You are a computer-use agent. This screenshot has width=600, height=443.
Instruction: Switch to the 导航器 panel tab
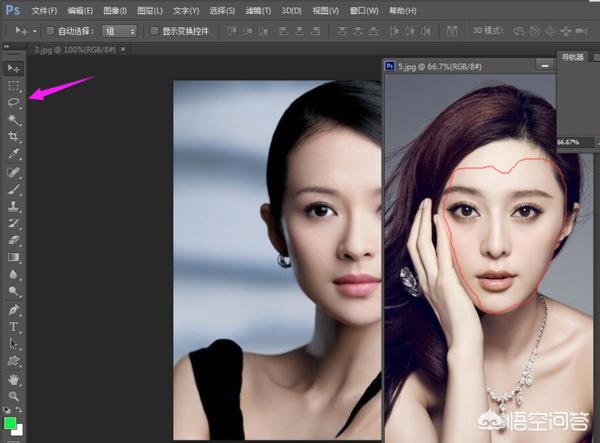[572, 57]
